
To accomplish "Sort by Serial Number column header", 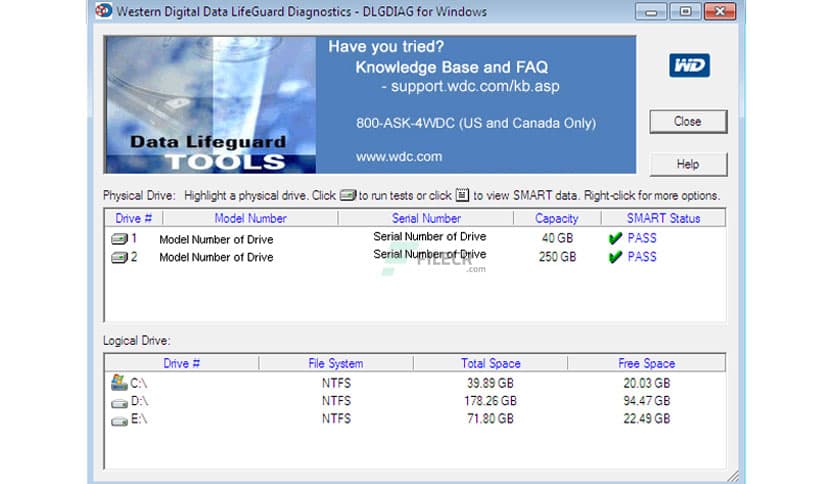I will point(426,218).
